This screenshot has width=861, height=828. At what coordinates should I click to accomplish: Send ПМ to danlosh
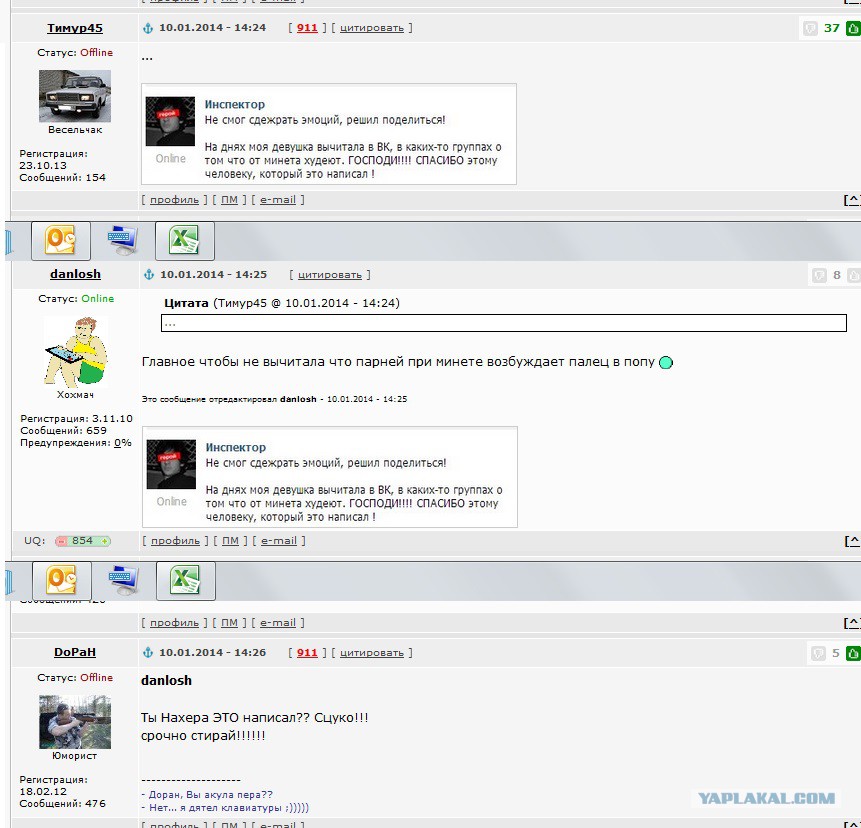click(230, 541)
